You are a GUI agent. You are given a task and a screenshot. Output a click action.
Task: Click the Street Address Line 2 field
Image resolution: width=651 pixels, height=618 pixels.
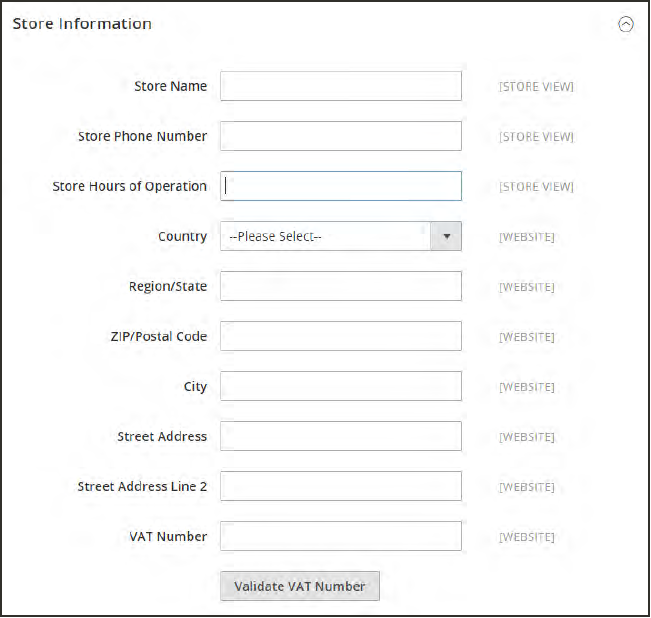[341, 487]
